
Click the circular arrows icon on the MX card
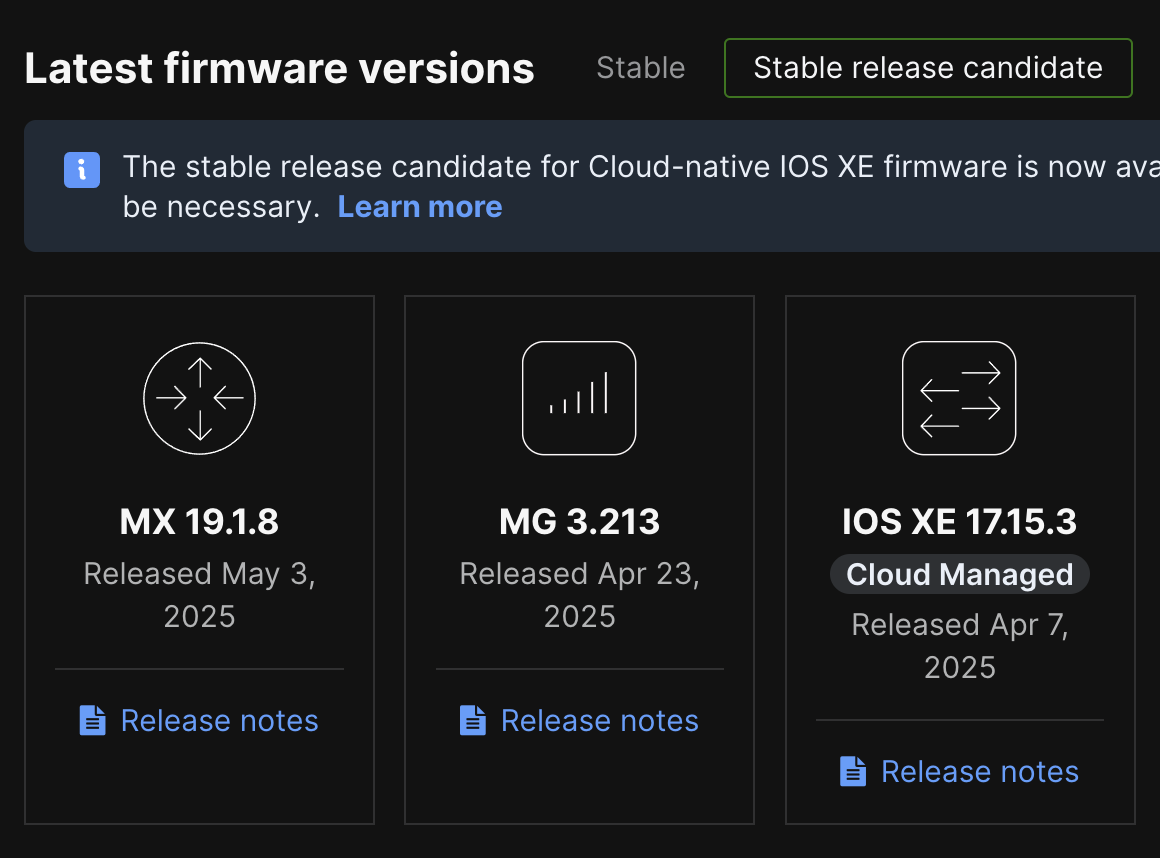199,397
